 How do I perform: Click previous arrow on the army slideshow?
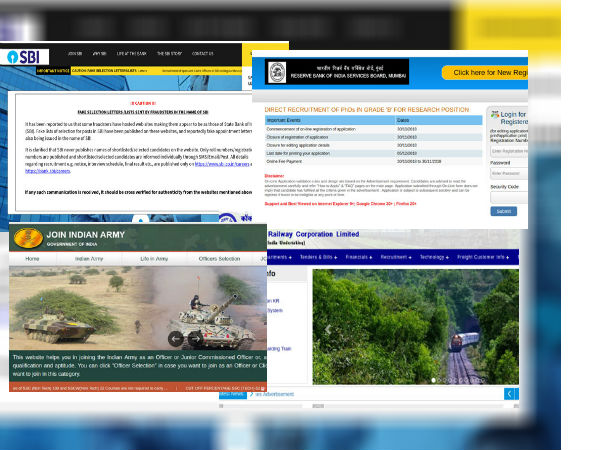[176, 338]
